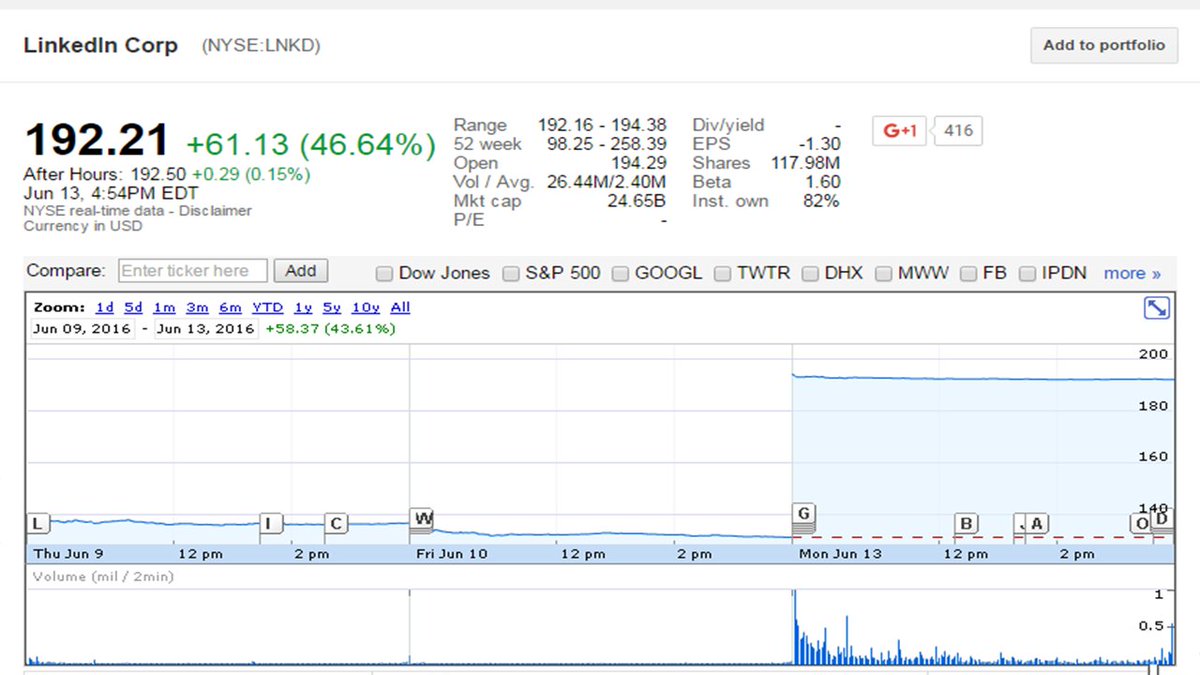This screenshot has width=1200, height=675.
Task: Open news flag L on chart
Action: [x=38, y=523]
